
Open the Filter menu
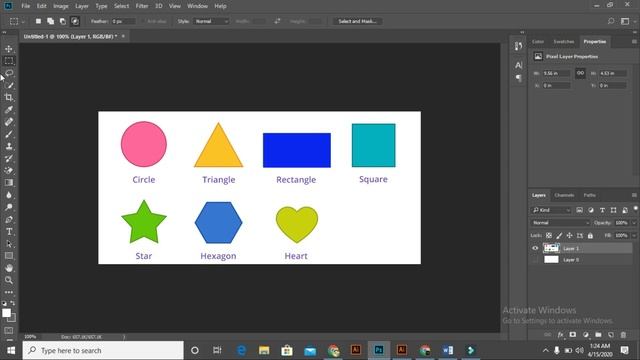click(142, 6)
